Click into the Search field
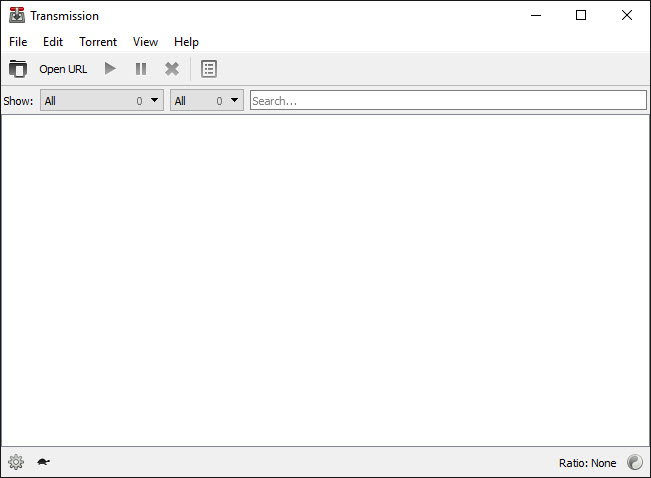 448,101
